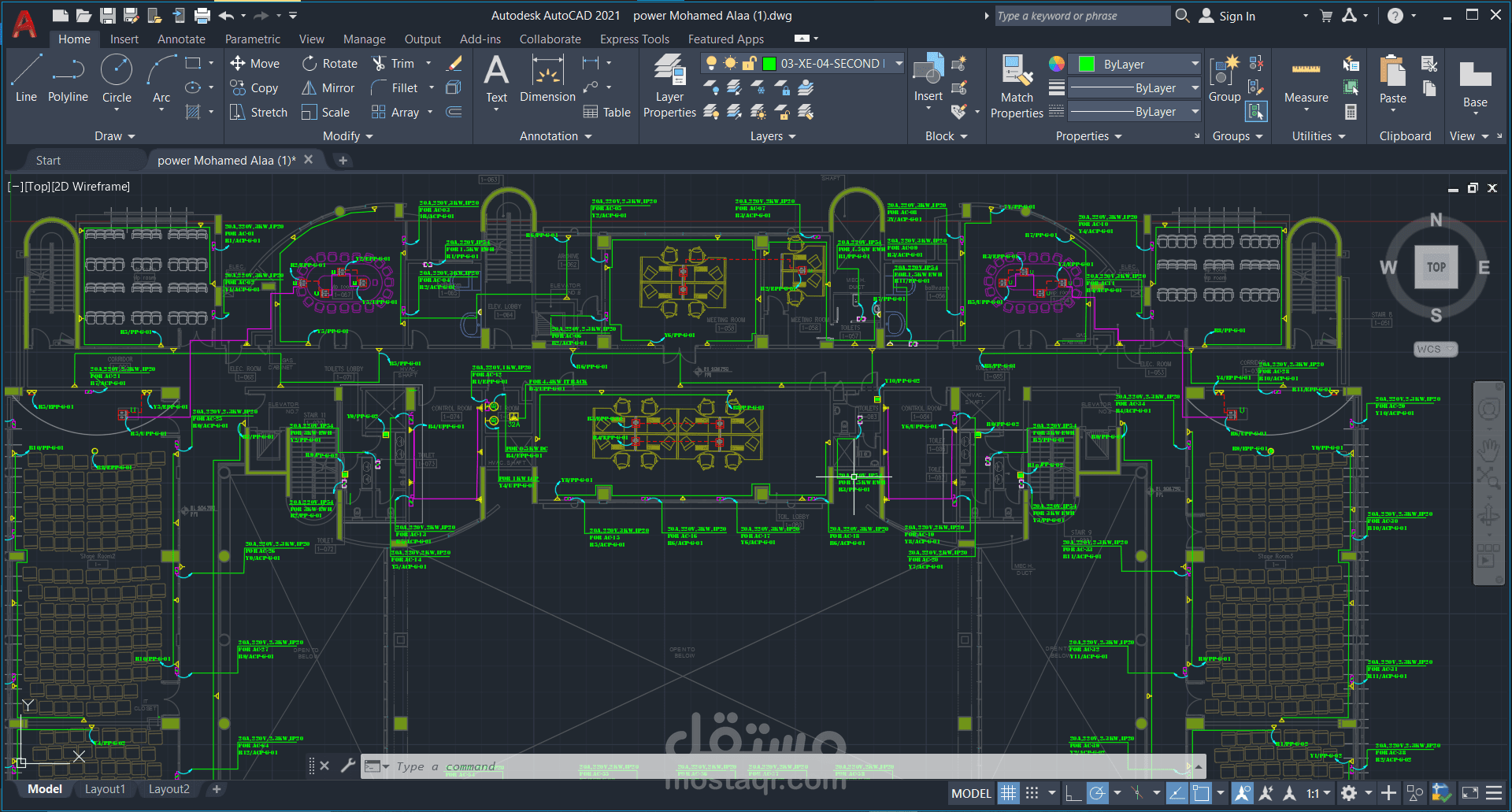
Task: Toggle the drawing grid in the status bar
Action: [1008, 793]
